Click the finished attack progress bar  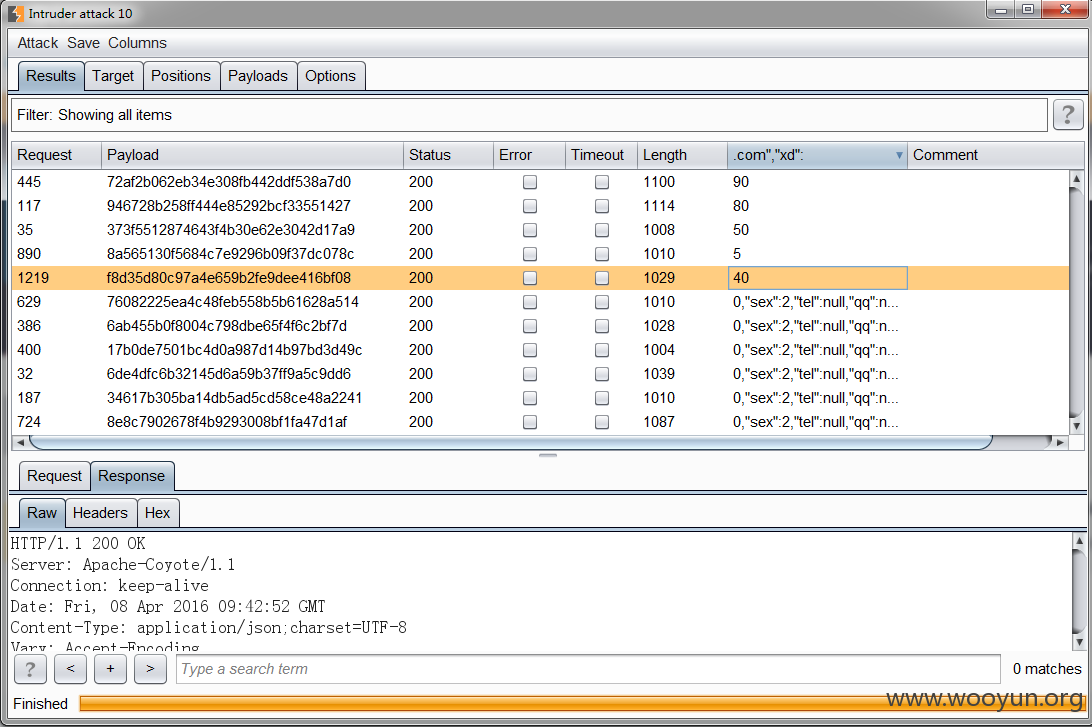click(x=582, y=704)
